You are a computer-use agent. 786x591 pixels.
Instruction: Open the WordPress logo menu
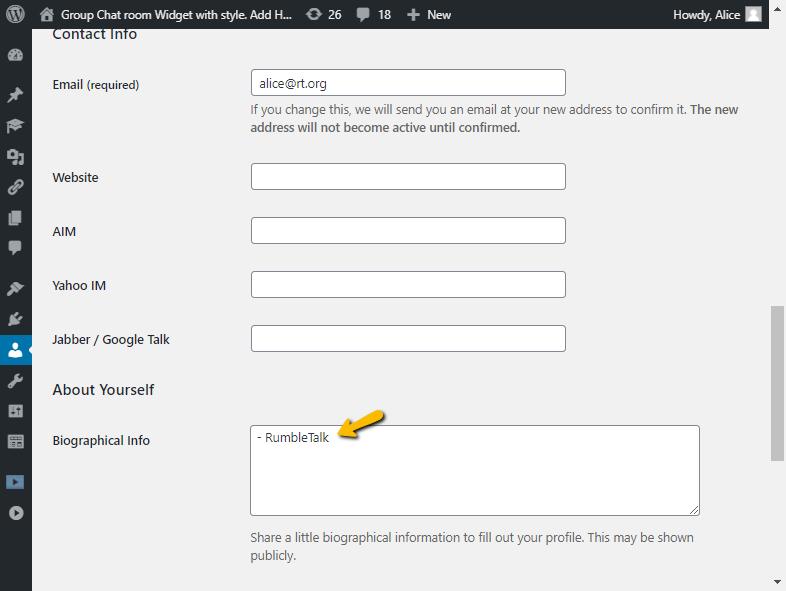pos(15,14)
